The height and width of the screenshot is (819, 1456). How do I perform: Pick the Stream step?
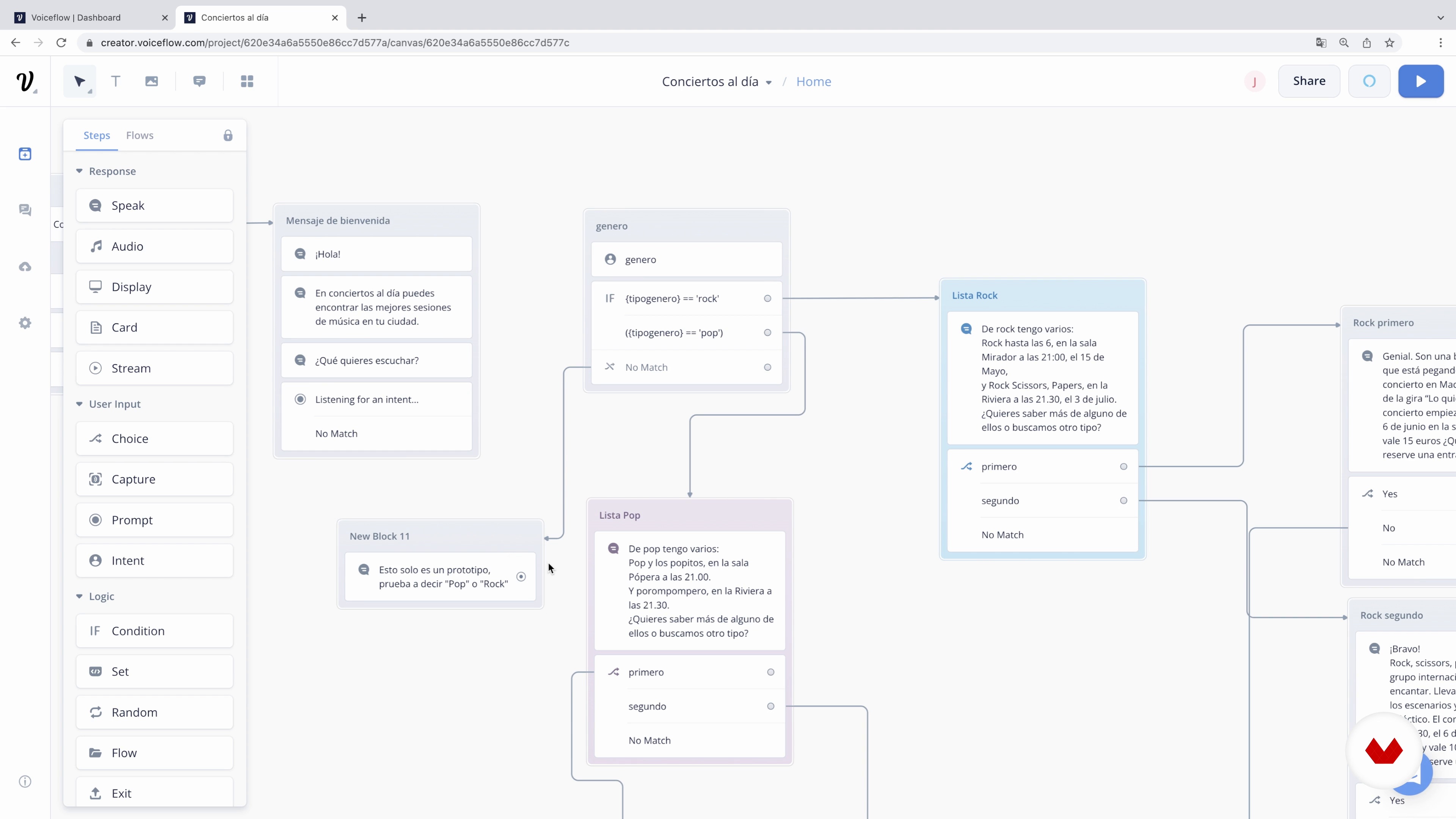(154, 369)
